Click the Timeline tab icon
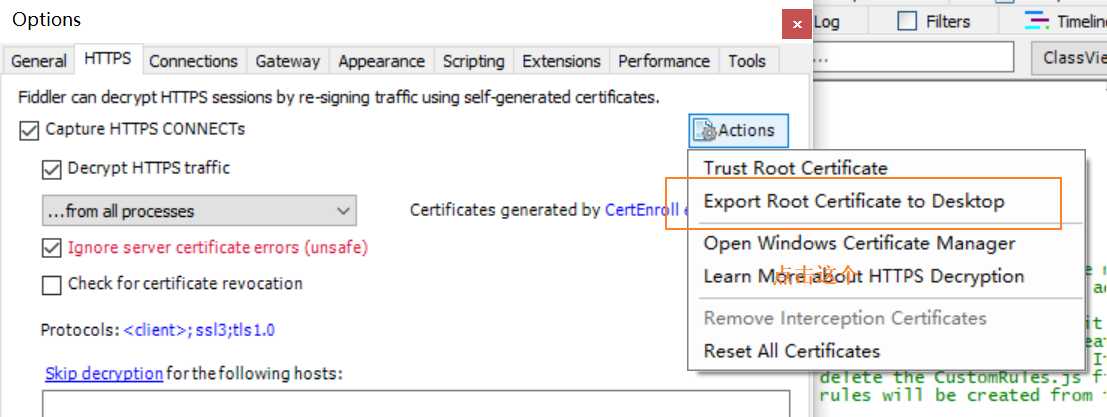The image size is (1107, 417). [x=1036, y=21]
